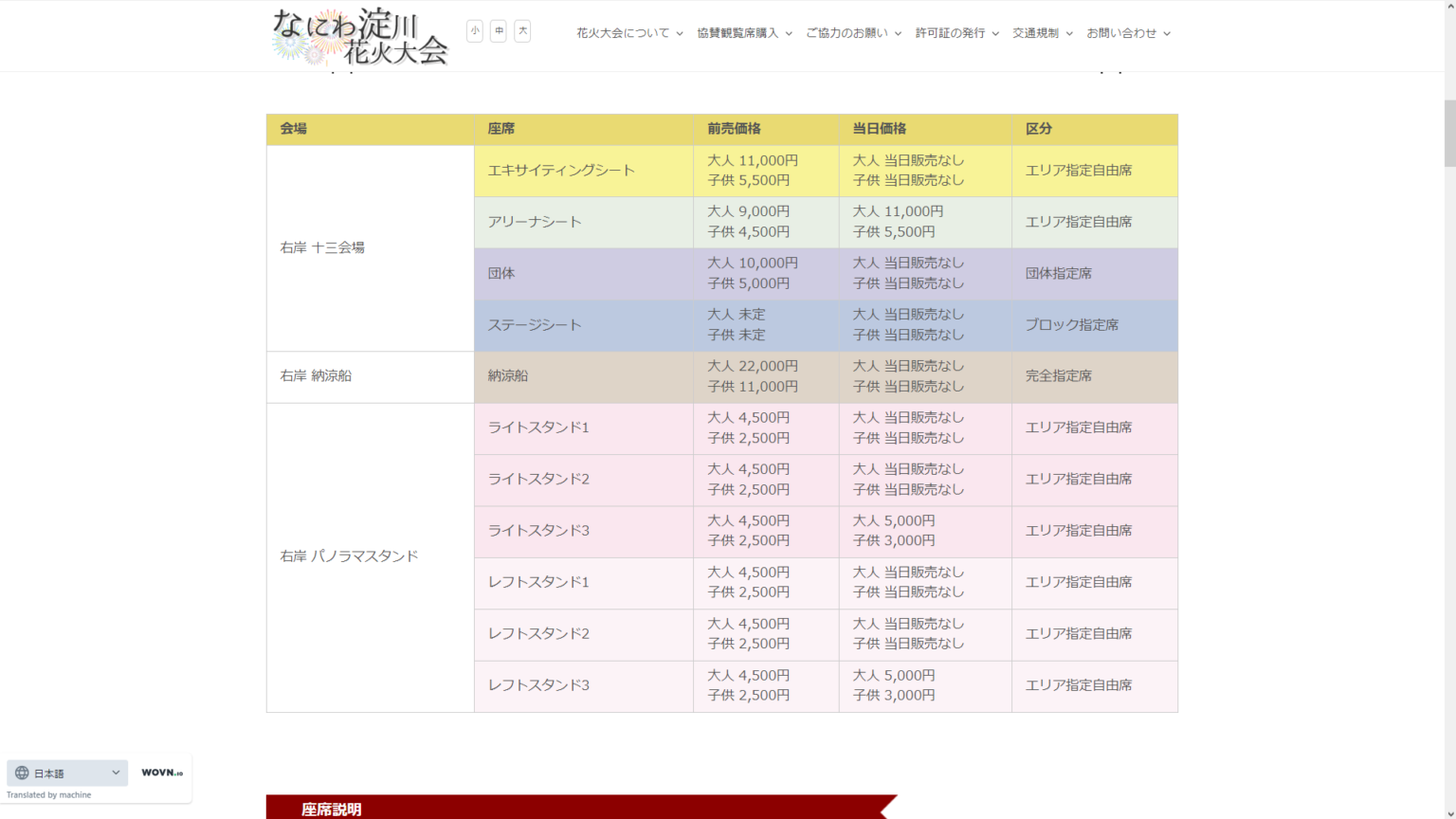
Task: Select the 中 medium font size button
Action: point(498,30)
